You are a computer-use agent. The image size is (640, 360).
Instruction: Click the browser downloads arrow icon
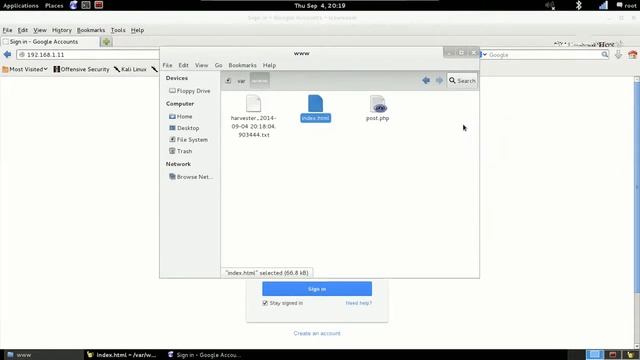[618, 54]
